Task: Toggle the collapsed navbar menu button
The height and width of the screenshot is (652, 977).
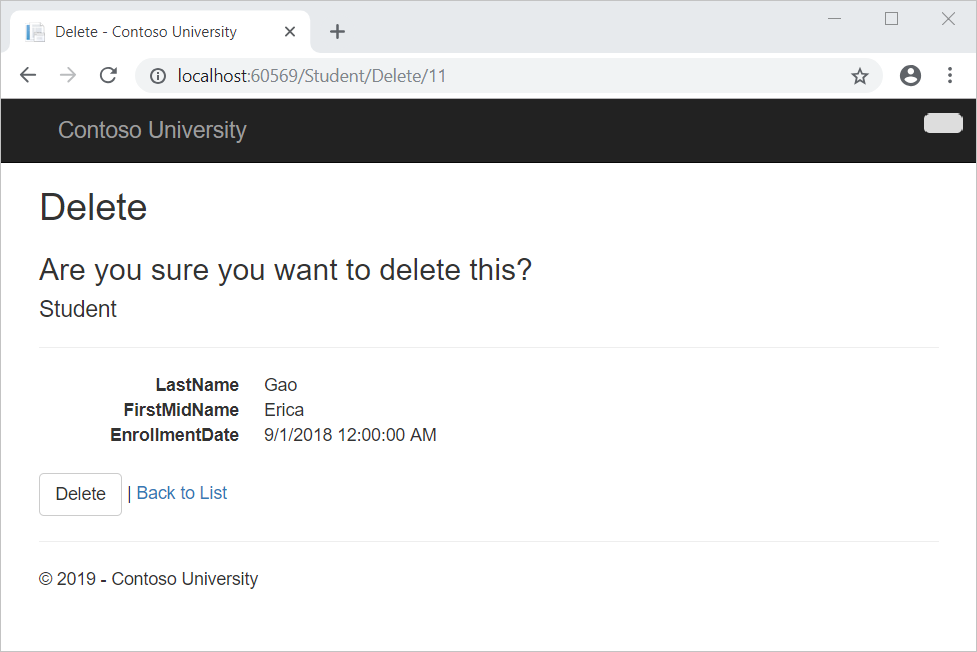Action: (942, 123)
